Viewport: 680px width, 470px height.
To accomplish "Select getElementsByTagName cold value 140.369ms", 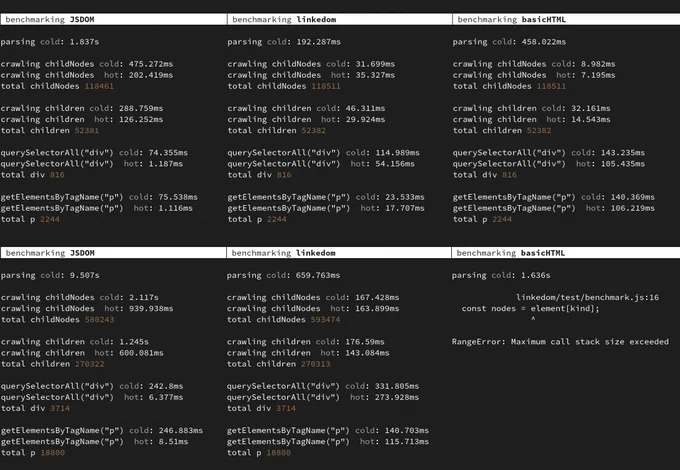I will pyautogui.click(x=633, y=197).
